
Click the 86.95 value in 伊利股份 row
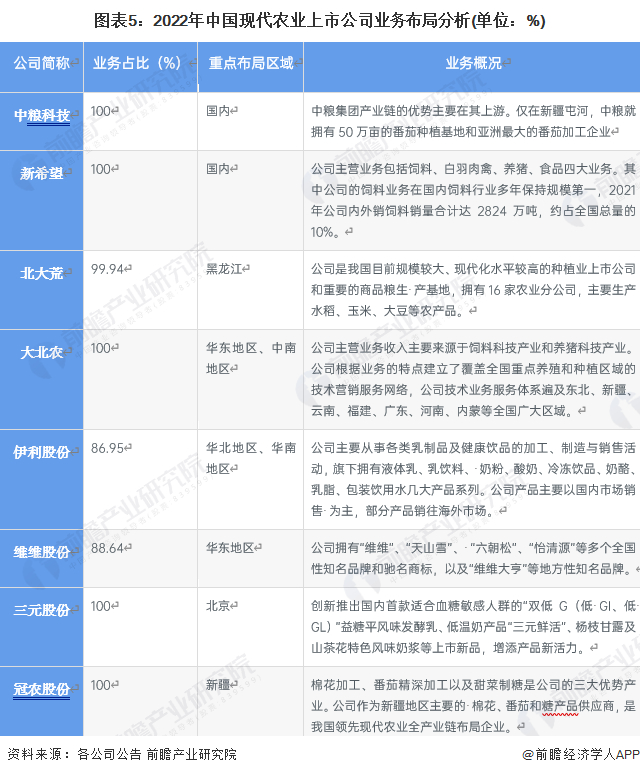pyautogui.click(x=107, y=448)
